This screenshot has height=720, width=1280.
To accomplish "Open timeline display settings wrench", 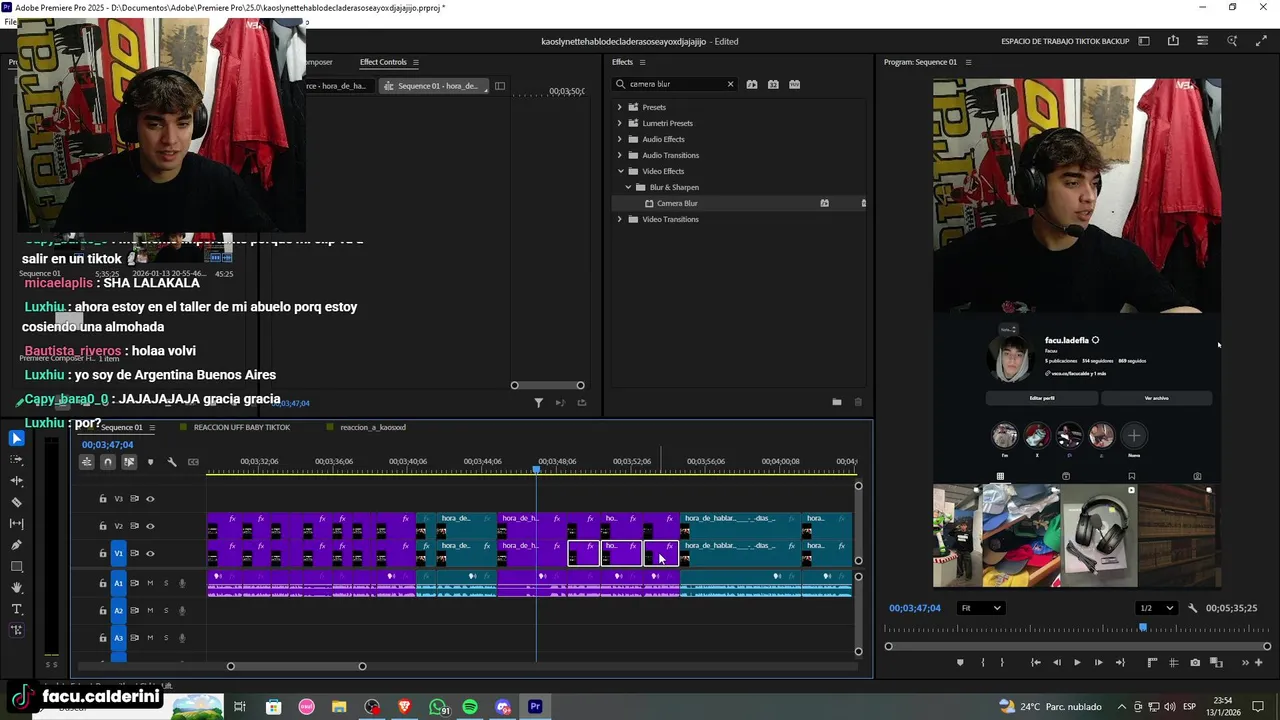I will pos(172,462).
